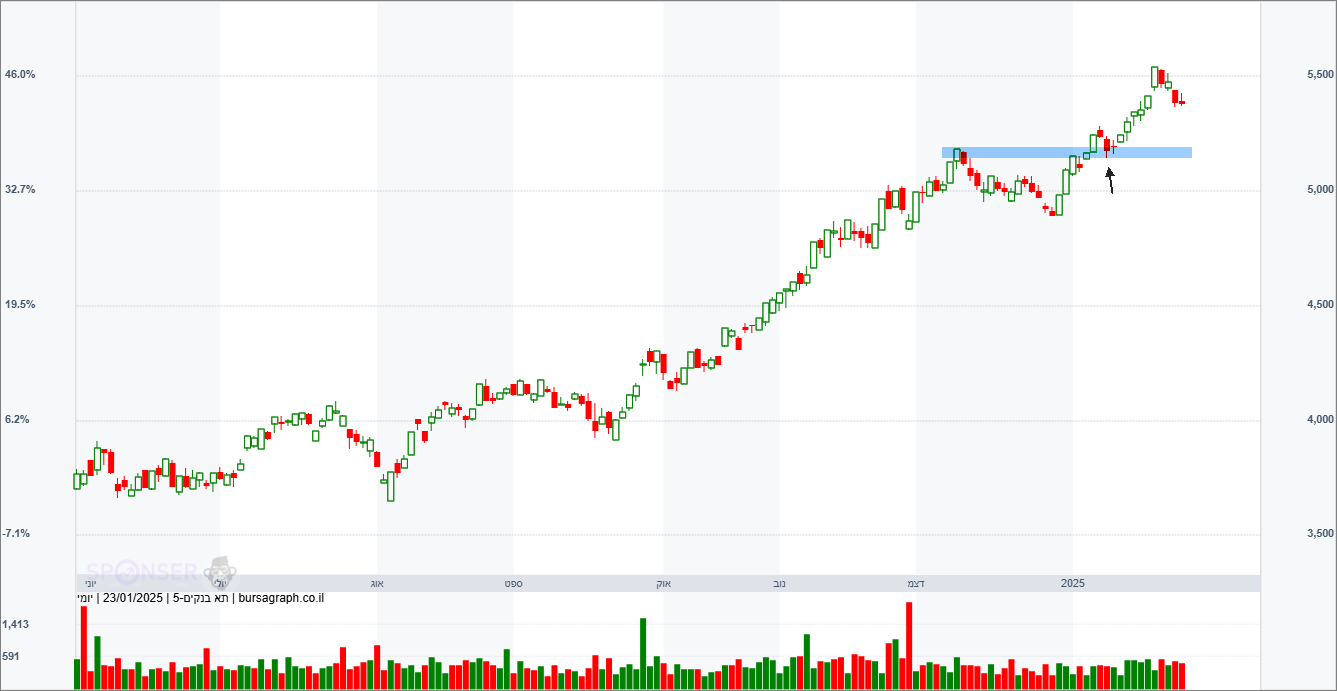The image size is (1337, 691).
Task: Click the 4,000 price axis label
Action: coord(1320,420)
